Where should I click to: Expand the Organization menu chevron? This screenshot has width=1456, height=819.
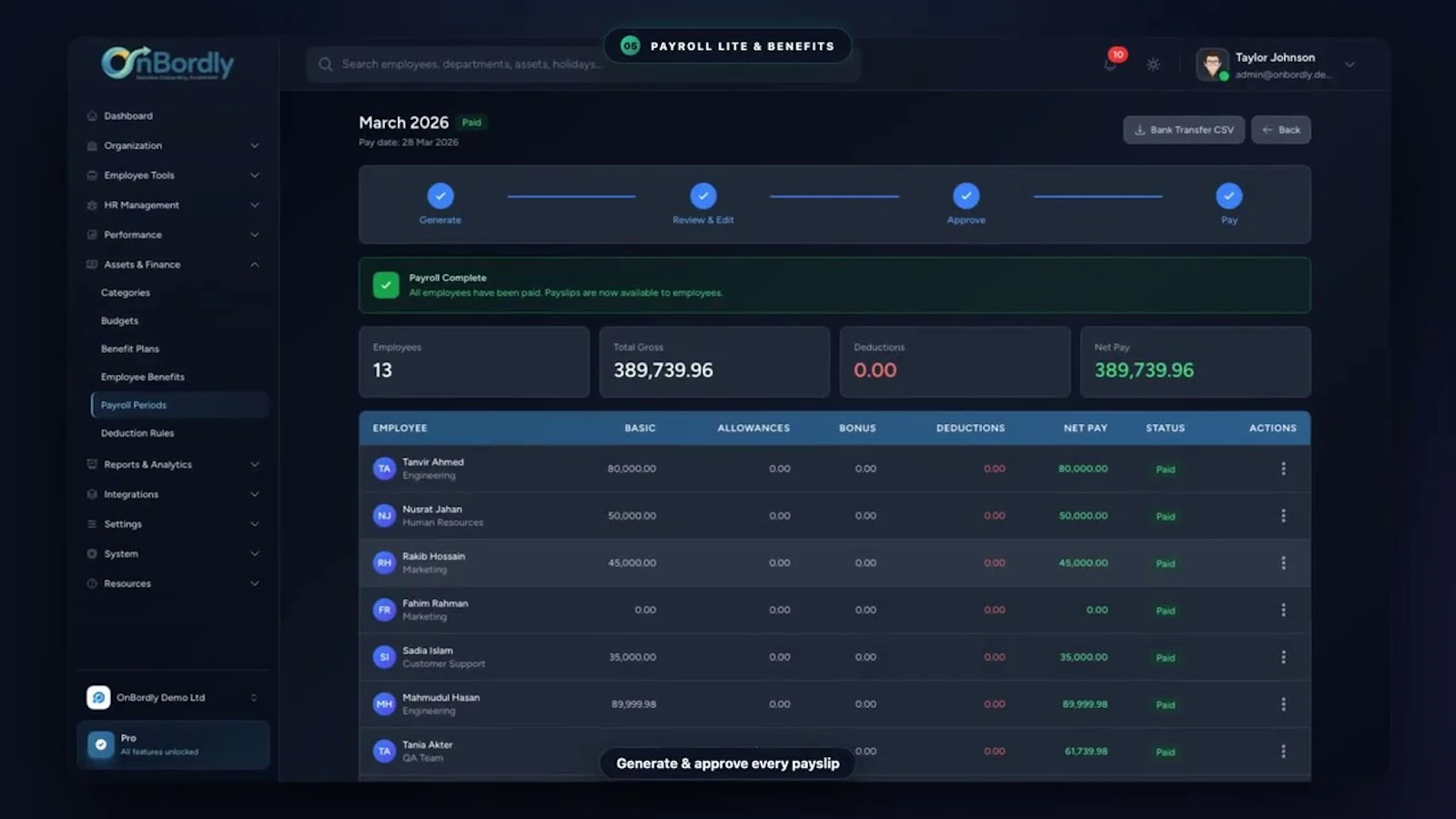[255, 146]
